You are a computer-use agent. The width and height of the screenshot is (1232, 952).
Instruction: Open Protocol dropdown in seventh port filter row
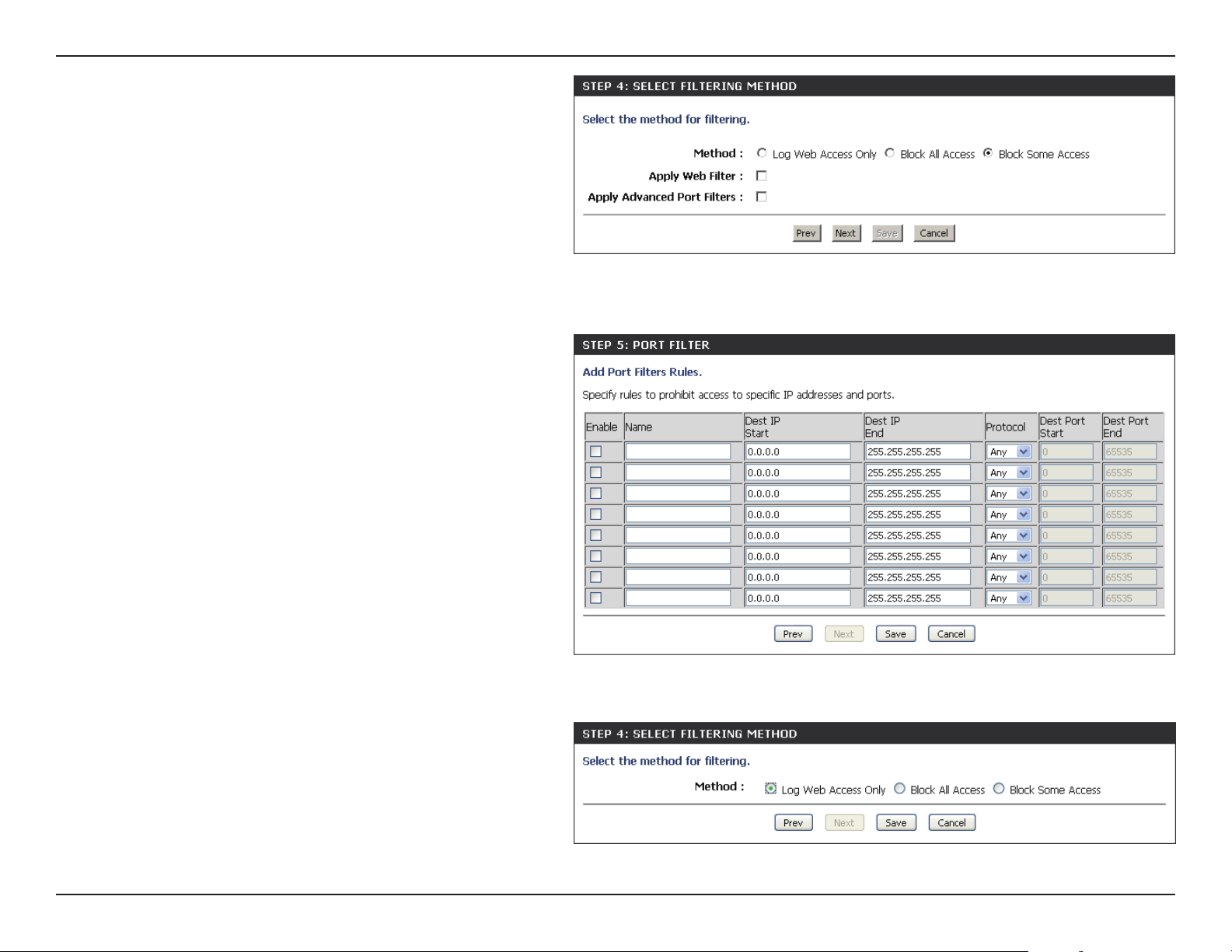pyautogui.click(x=1009, y=577)
